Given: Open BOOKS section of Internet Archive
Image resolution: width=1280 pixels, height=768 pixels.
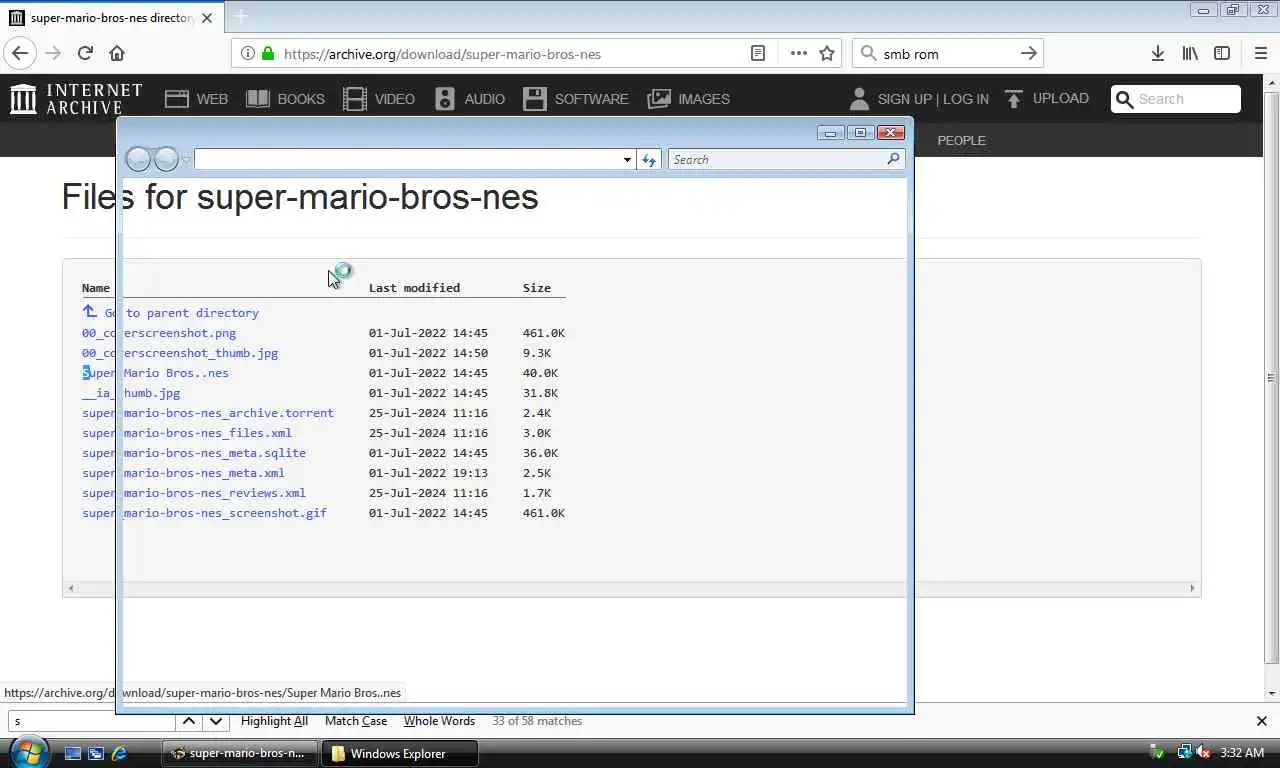Looking at the screenshot, I should pos(285,99).
